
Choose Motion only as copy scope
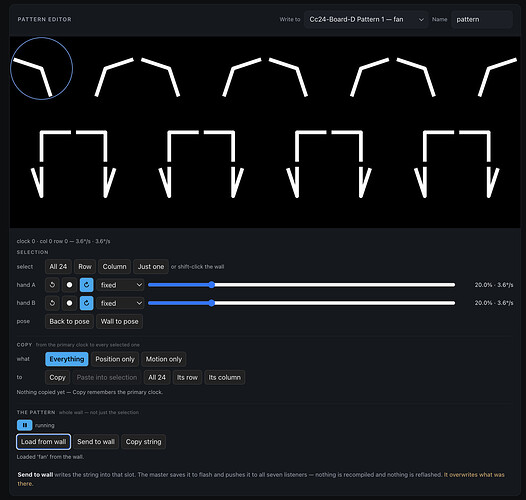(164, 359)
